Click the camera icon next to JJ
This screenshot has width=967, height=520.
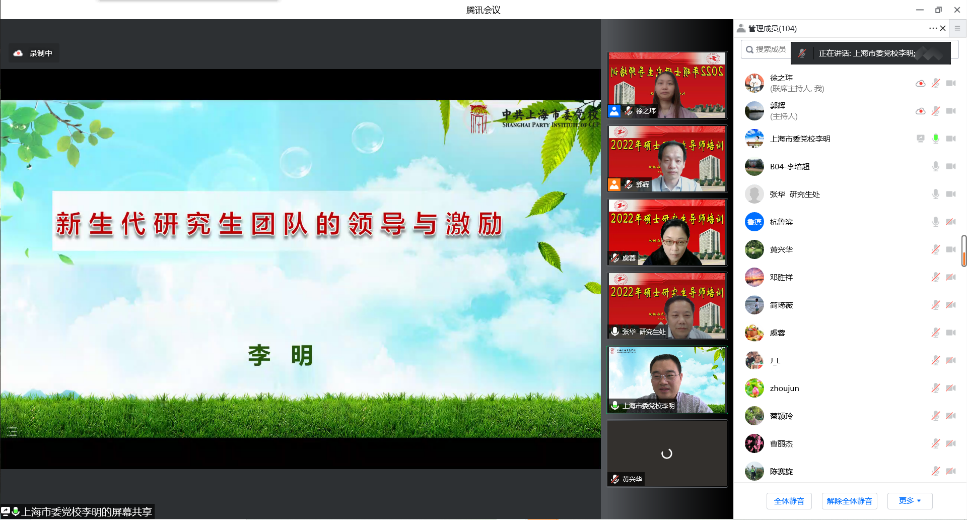(x=951, y=360)
